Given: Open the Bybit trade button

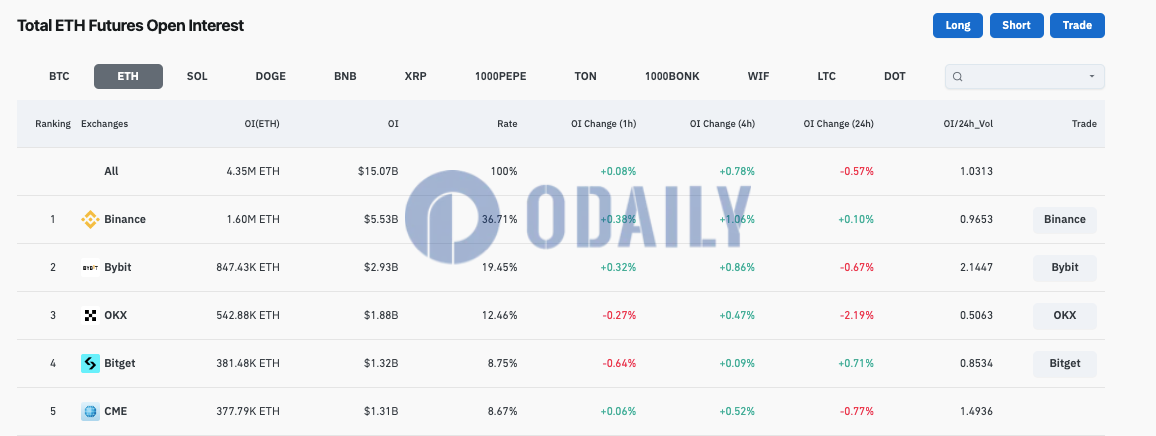Looking at the screenshot, I should click(1065, 268).
